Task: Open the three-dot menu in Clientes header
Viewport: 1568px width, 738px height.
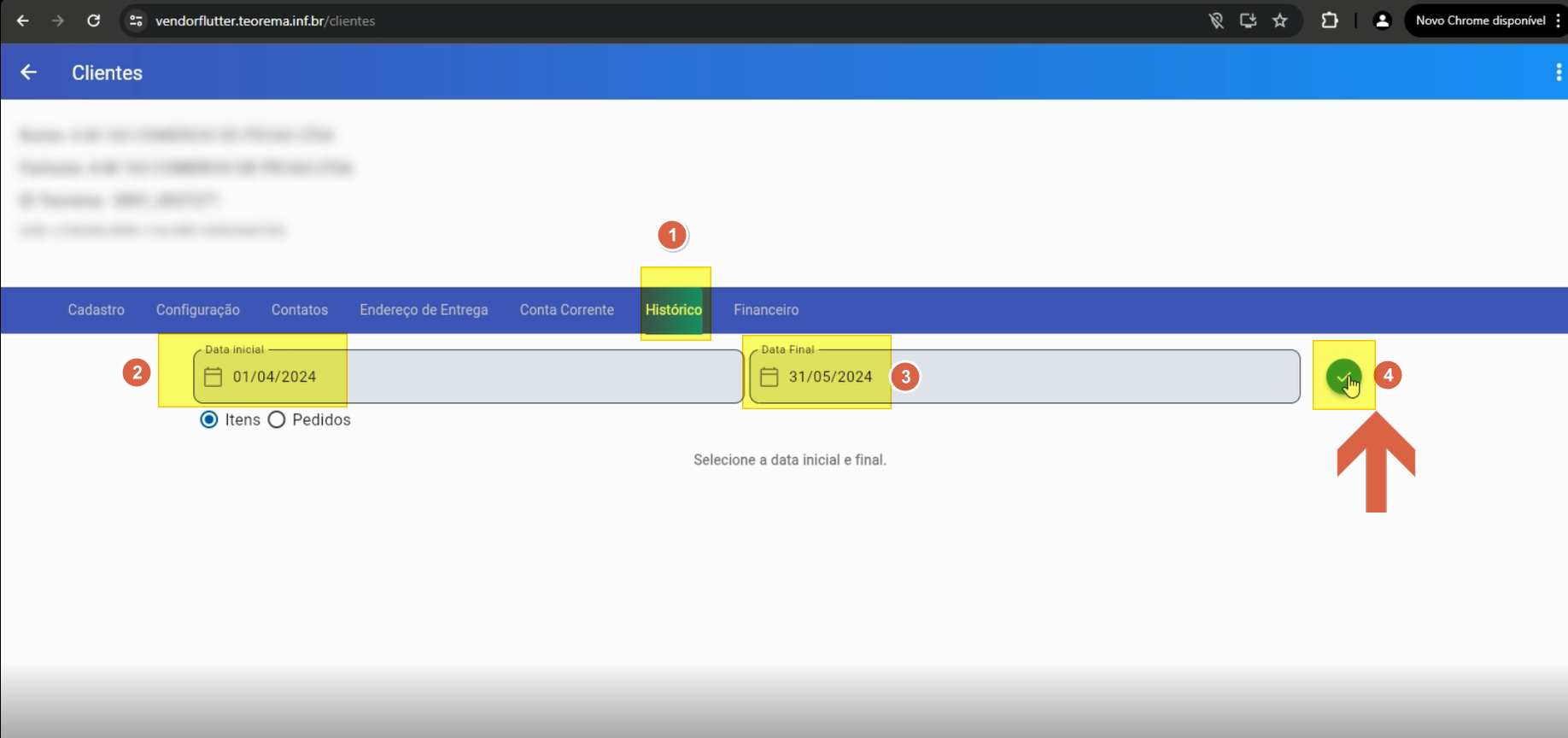Action: tap(1559, 73)
